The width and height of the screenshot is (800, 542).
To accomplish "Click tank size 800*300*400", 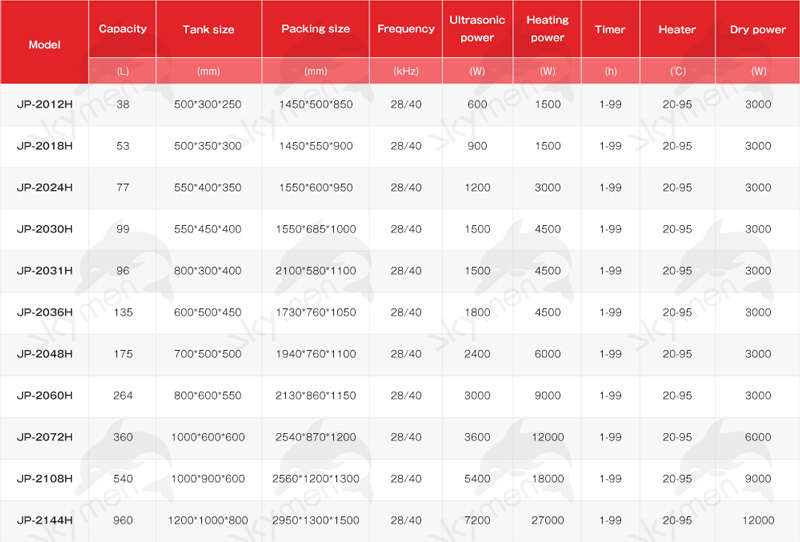I will coord(208,270).
